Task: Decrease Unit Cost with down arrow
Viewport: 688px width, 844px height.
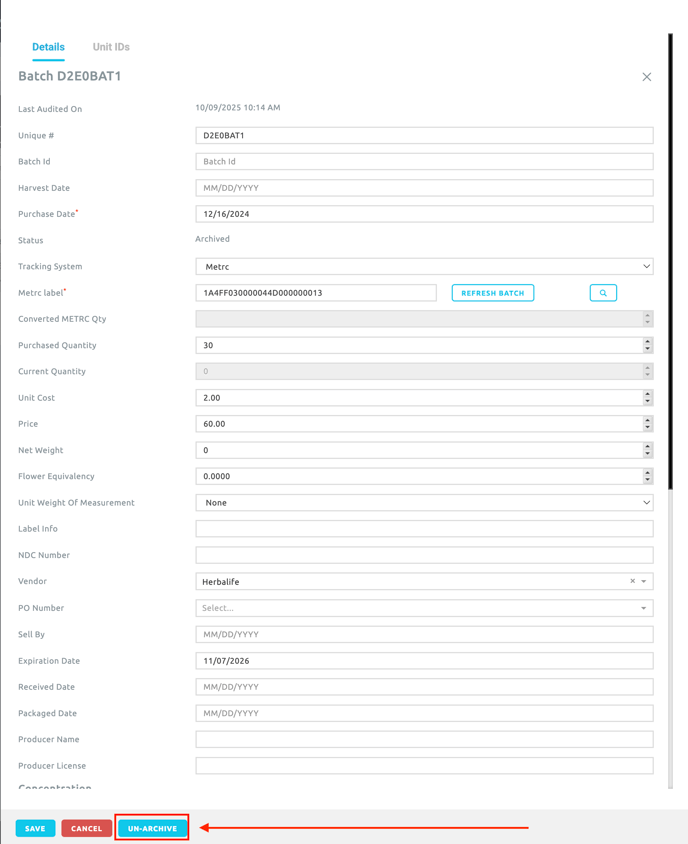Action: (647, 401)
